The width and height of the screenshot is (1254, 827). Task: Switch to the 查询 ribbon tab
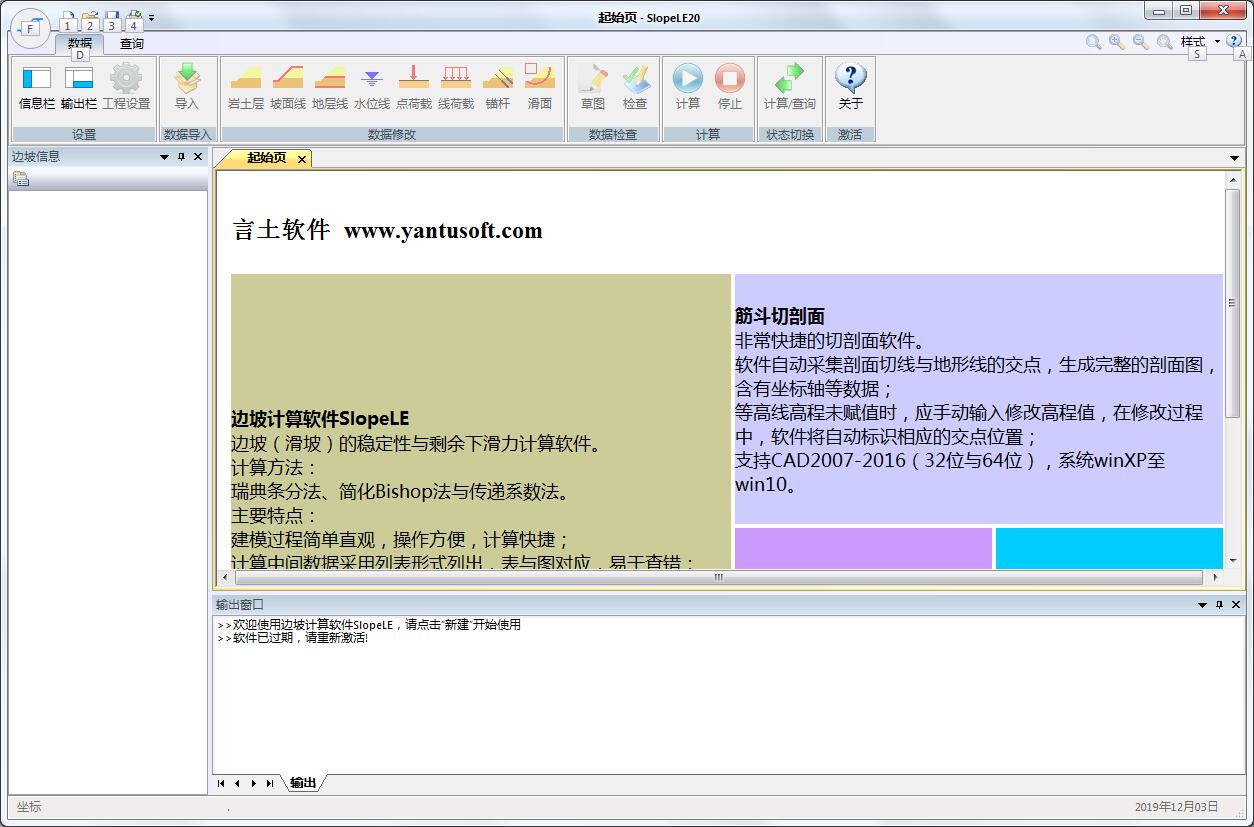tap(131, 43)
